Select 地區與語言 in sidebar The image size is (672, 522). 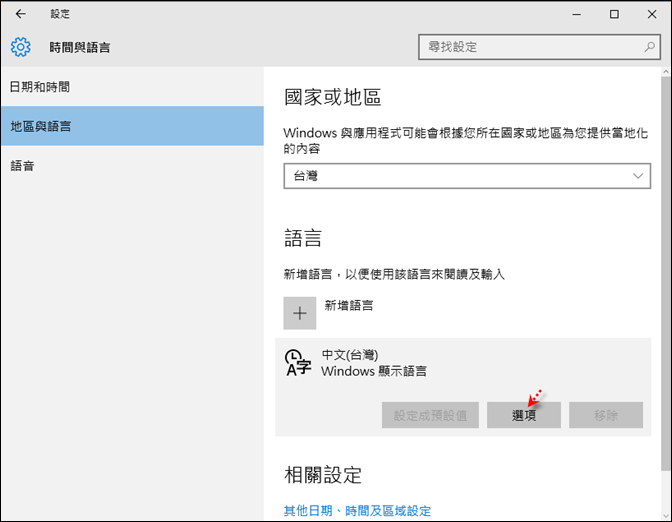132,126
